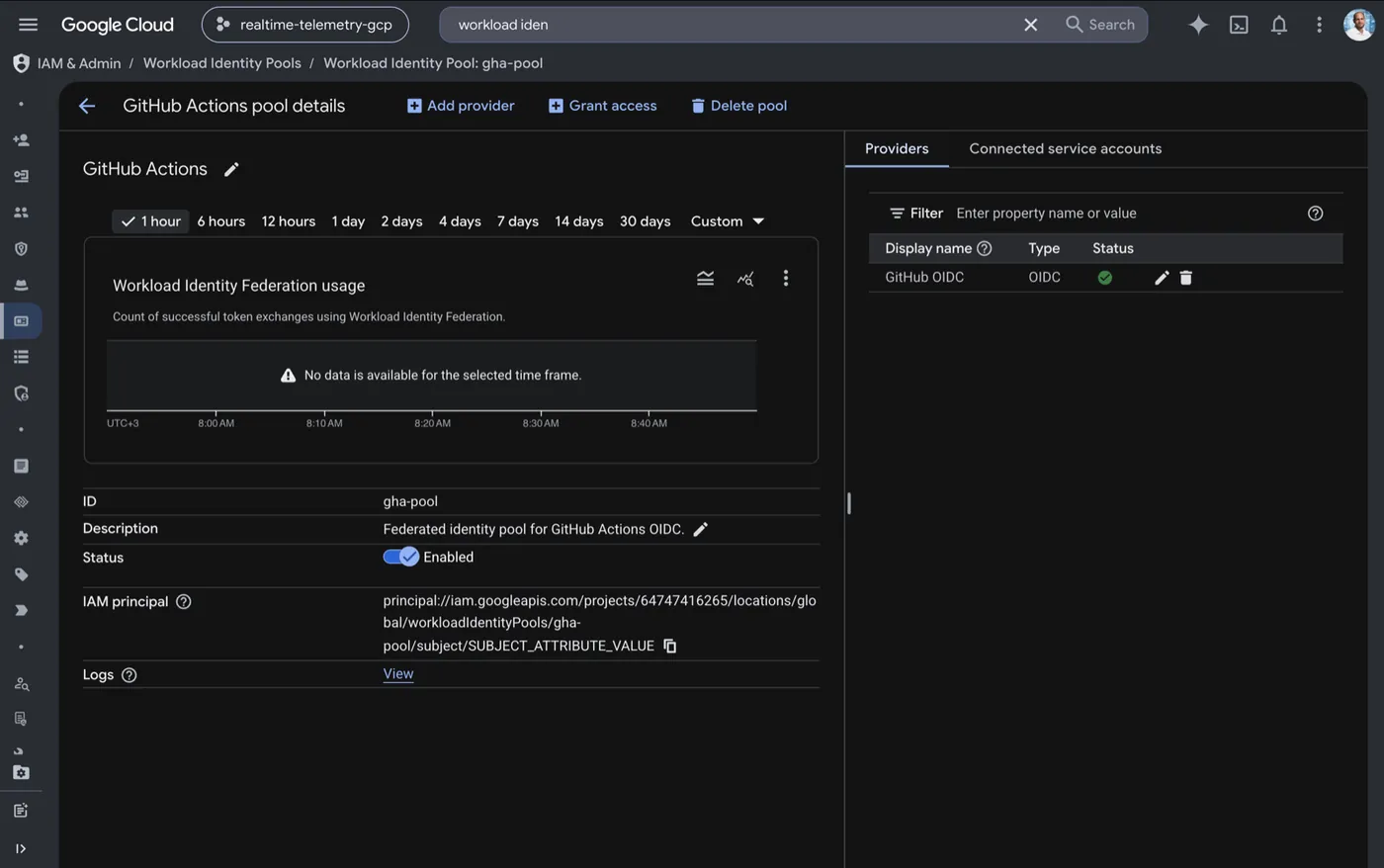Open sidebar list icon
This screenshot has height=868, width=1384.
(x=21, y=357)
